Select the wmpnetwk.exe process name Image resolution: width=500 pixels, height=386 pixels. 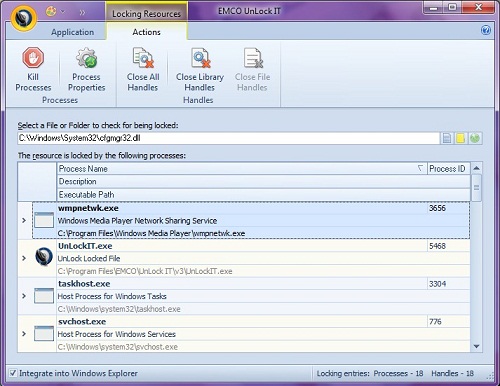(x=88, y=208)
